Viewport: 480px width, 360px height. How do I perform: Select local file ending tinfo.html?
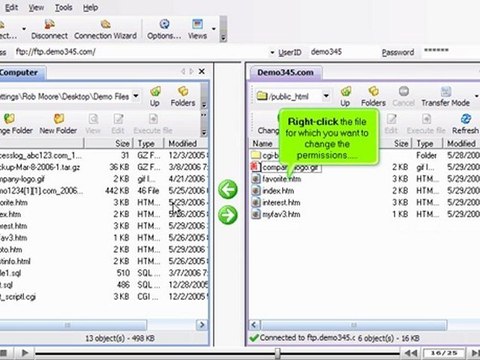click(x=15, y=261)
